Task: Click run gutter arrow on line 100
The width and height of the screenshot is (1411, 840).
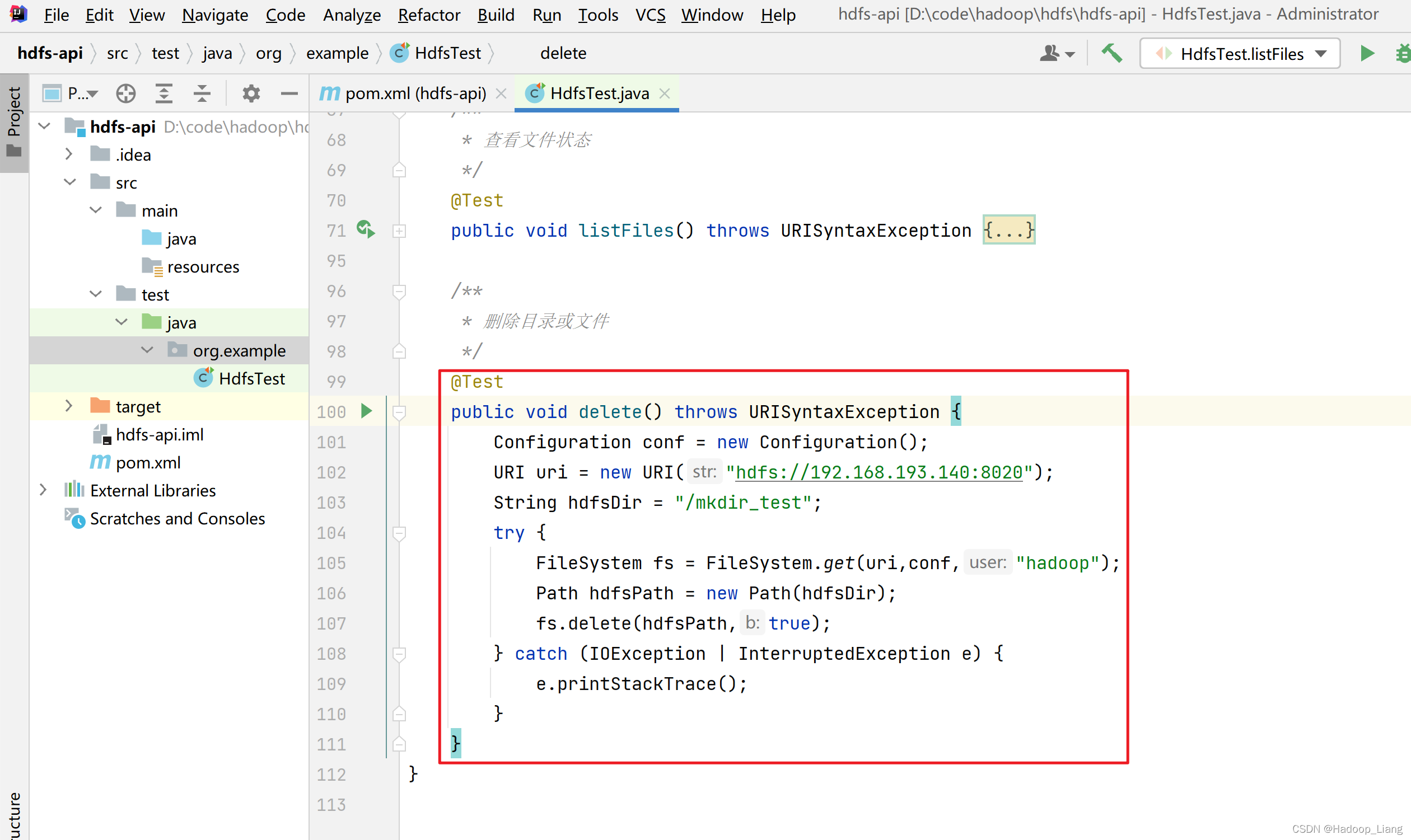Action: pyautogui.click(x=366, y=411)
